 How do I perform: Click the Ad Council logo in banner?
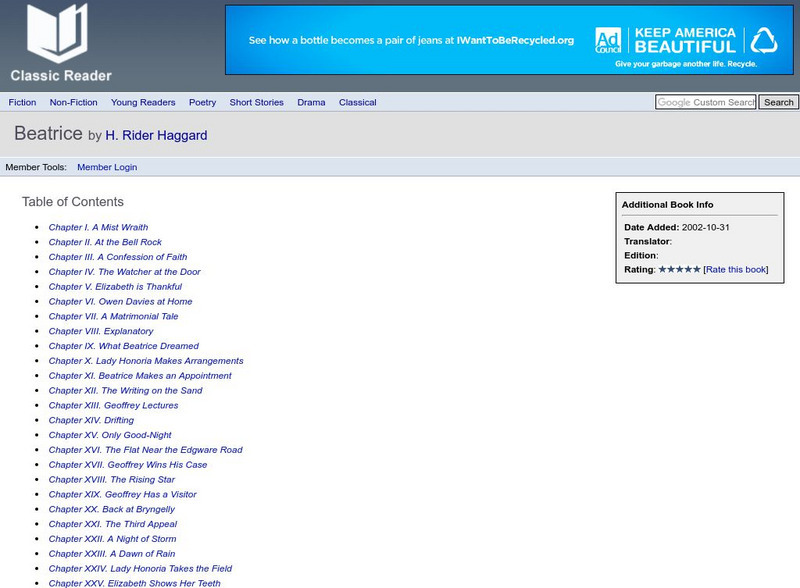(608, 40)
